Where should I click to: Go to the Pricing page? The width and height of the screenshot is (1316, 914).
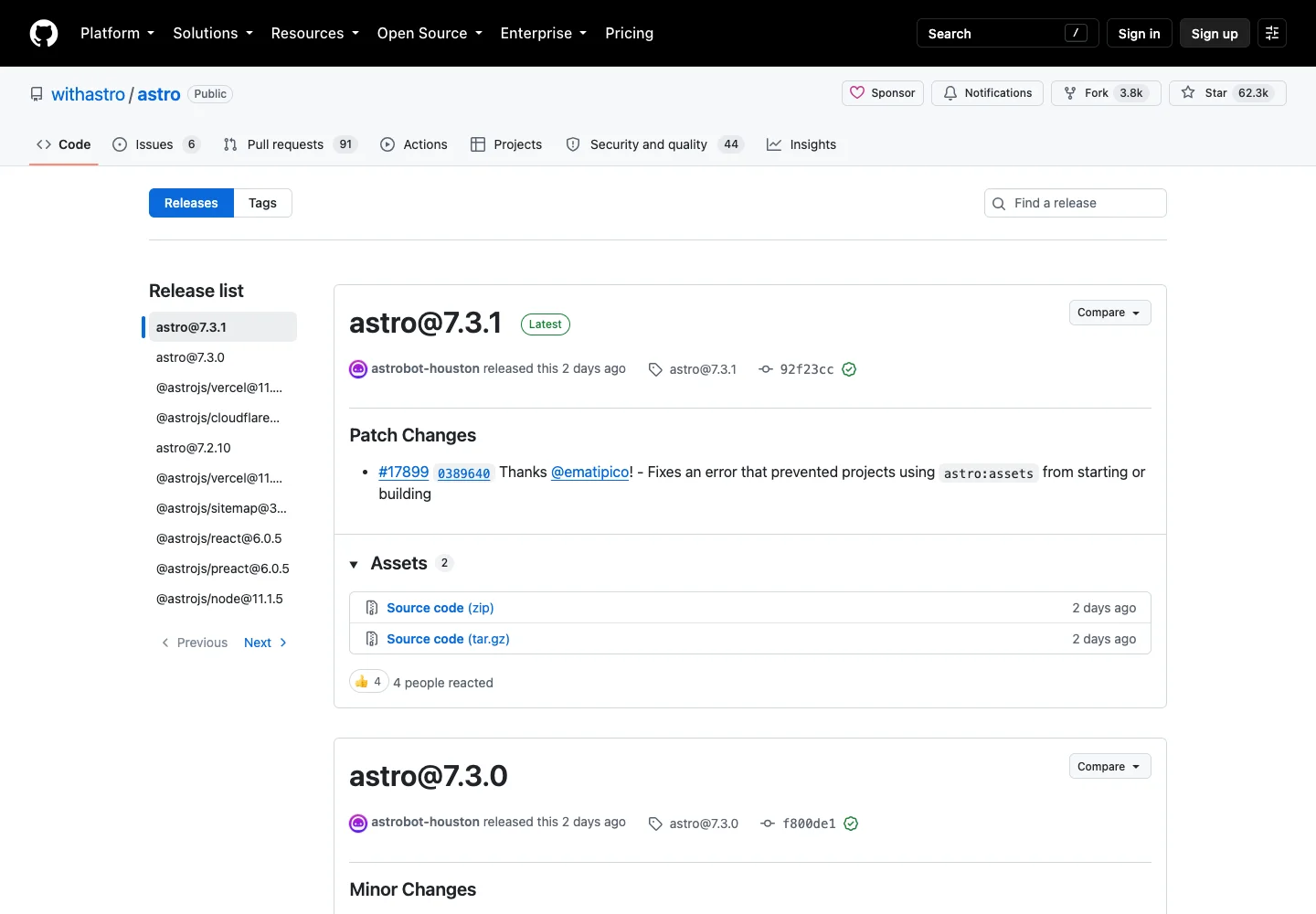(629, 33)
